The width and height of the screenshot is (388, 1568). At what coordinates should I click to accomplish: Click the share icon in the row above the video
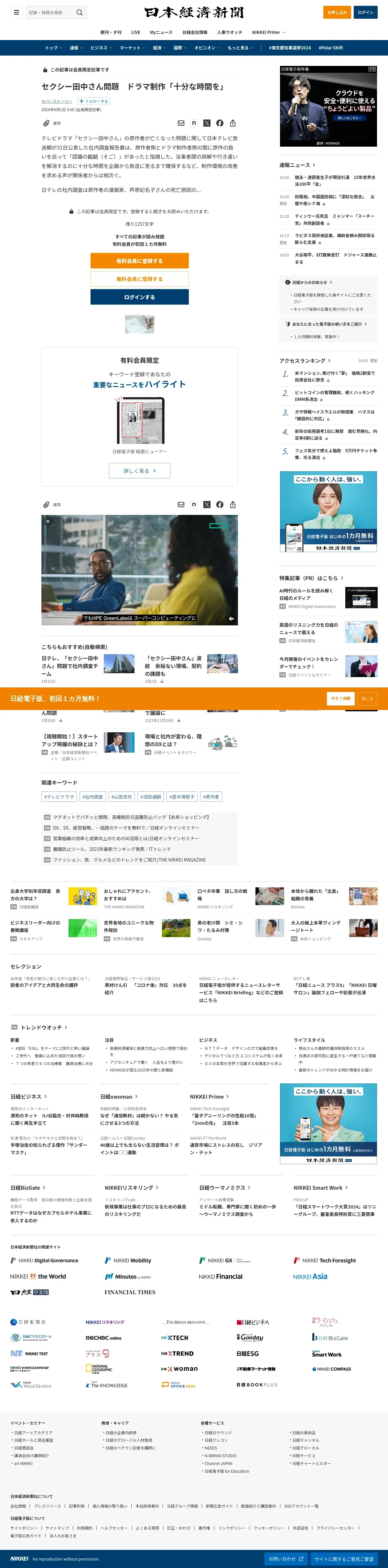(233, 505)
